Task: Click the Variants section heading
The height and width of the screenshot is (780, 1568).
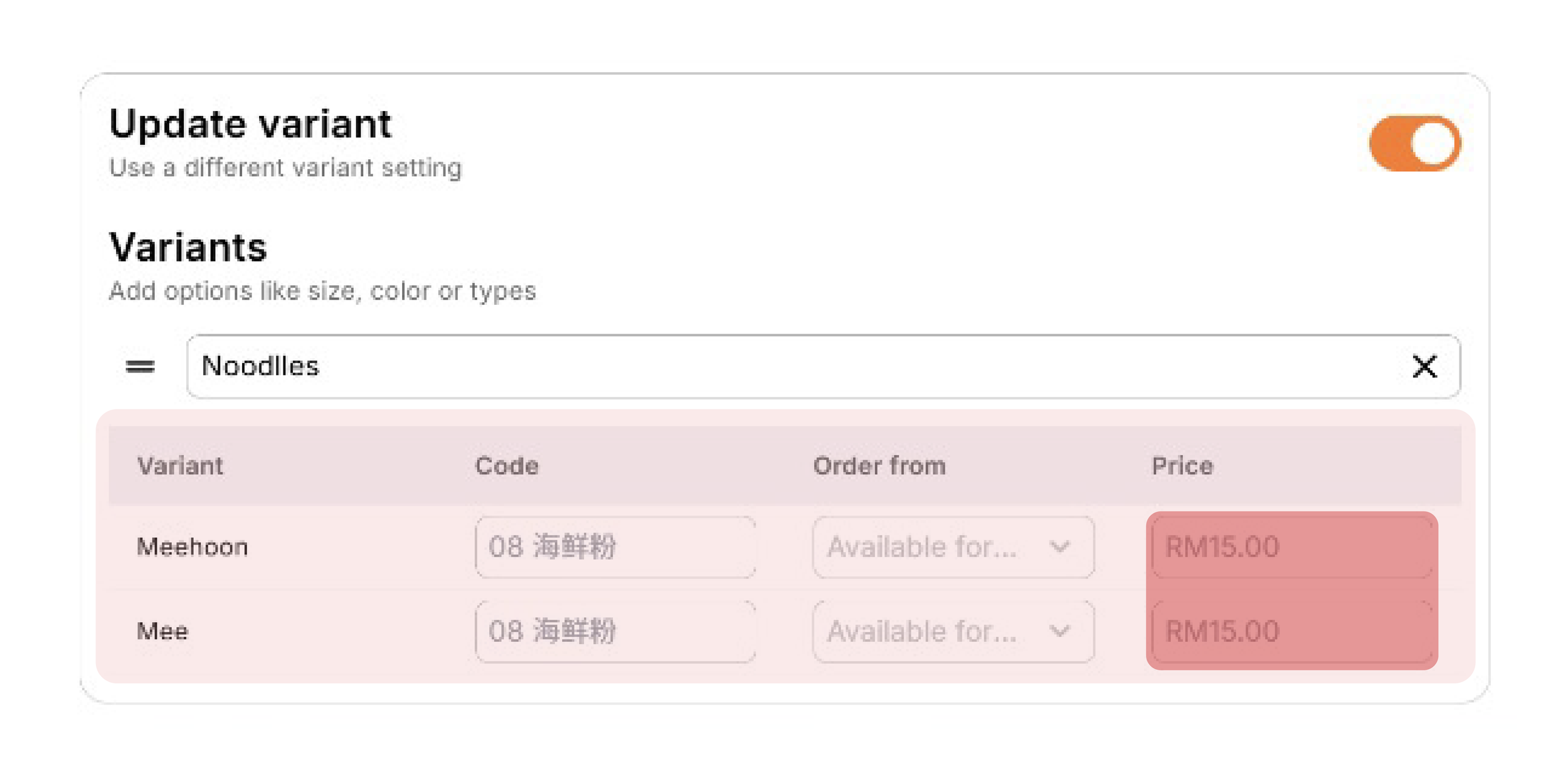Action: point(188,247)
